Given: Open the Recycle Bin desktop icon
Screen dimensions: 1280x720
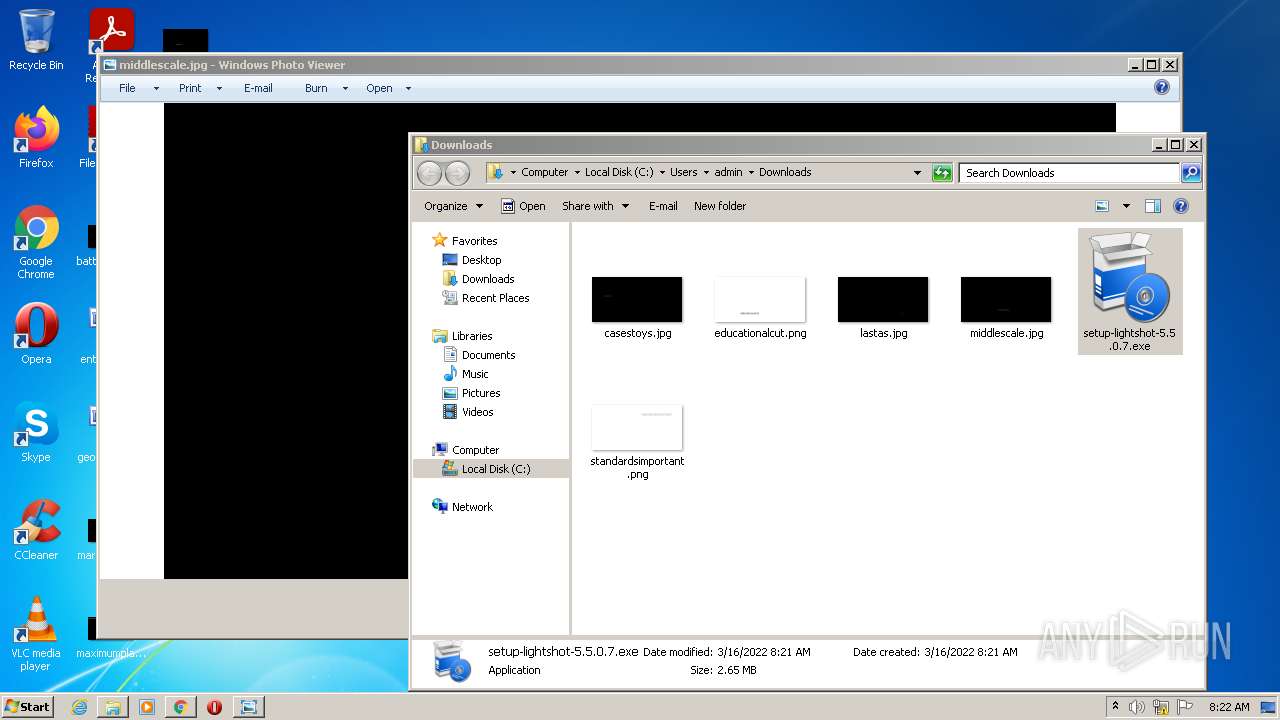Looking at the screenshot, I should coord(36,40).
